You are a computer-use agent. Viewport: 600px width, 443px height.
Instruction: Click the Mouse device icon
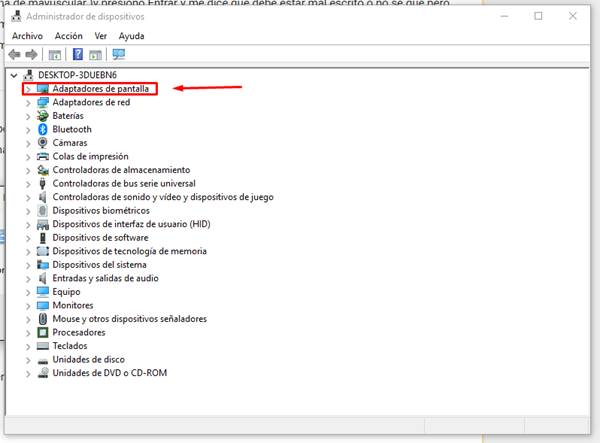point(42,319)
